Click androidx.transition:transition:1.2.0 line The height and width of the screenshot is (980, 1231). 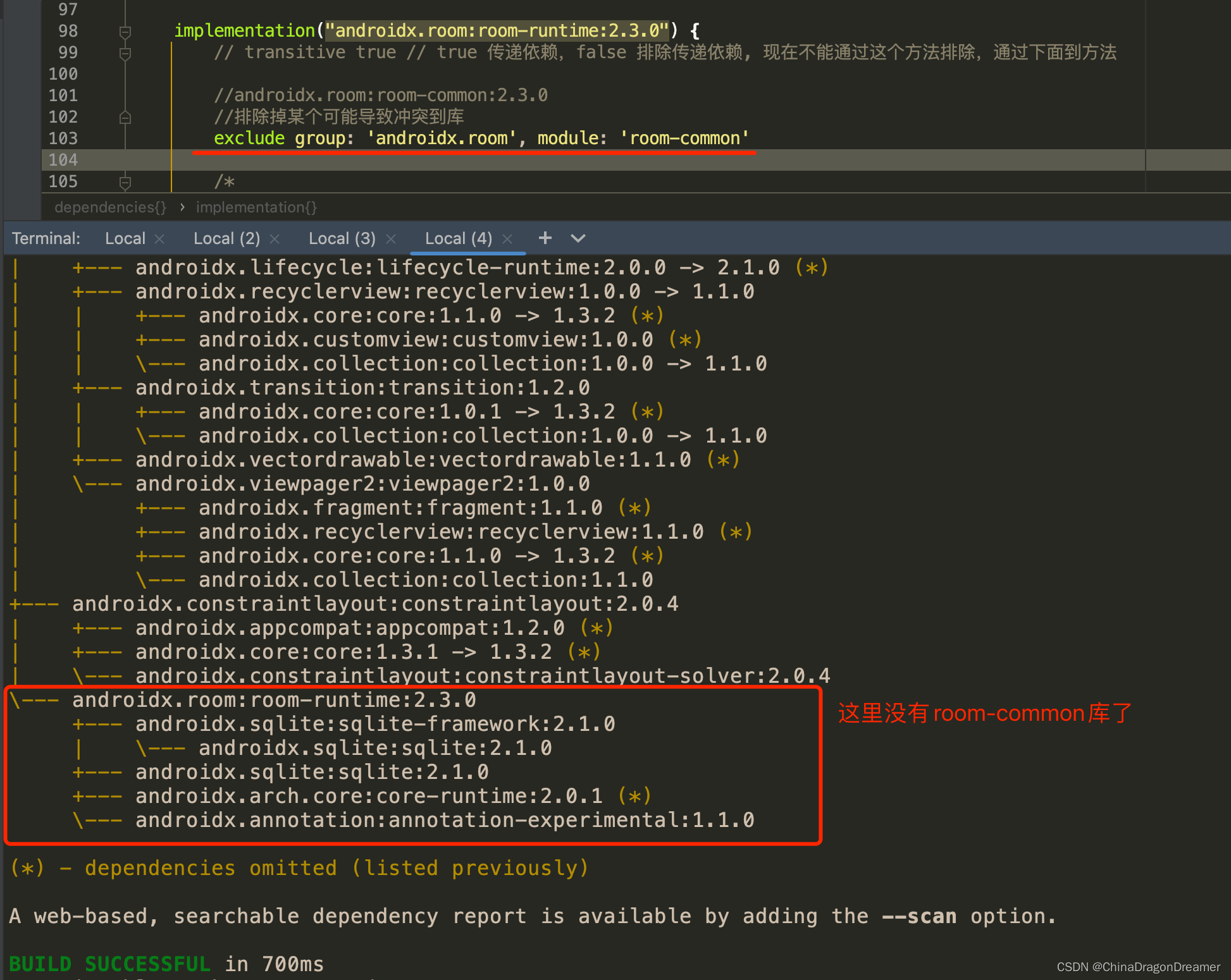[362, 388]
